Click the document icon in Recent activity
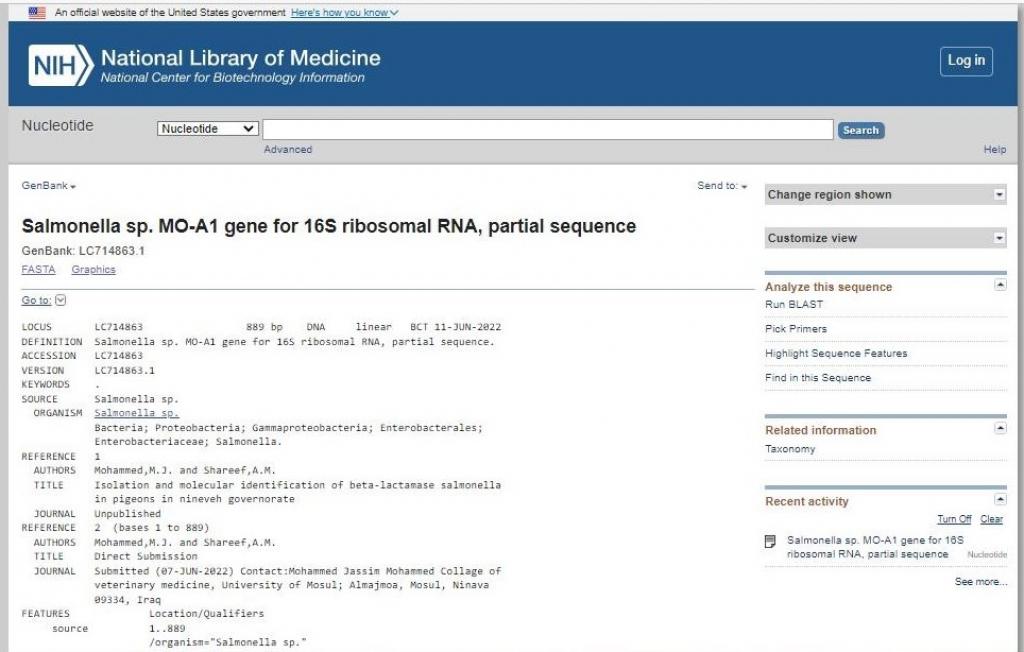 770,542
